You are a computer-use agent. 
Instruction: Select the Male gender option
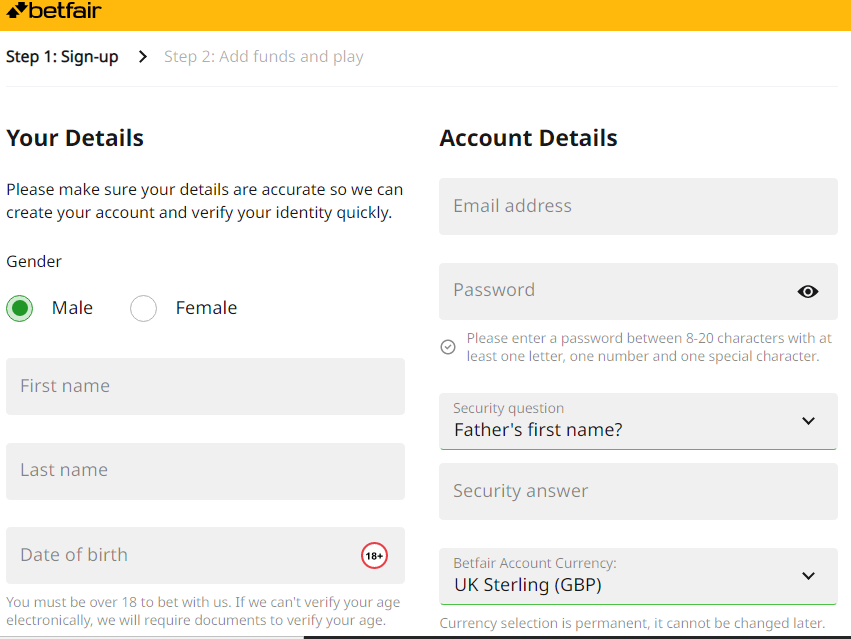click(x=20, y=308)
